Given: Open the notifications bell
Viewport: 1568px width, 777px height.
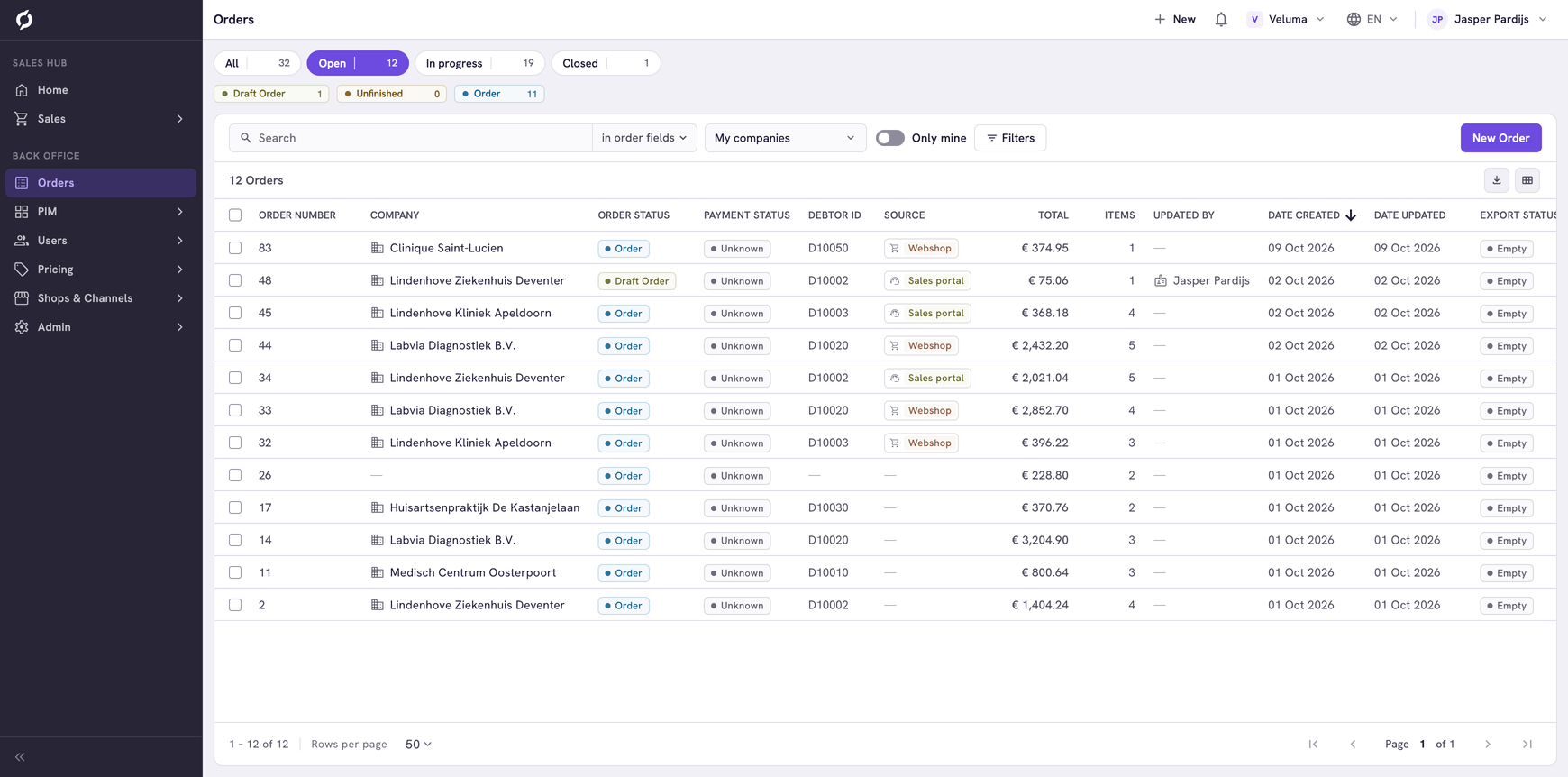Looking at the screenshot, I should pos(1221,19).
